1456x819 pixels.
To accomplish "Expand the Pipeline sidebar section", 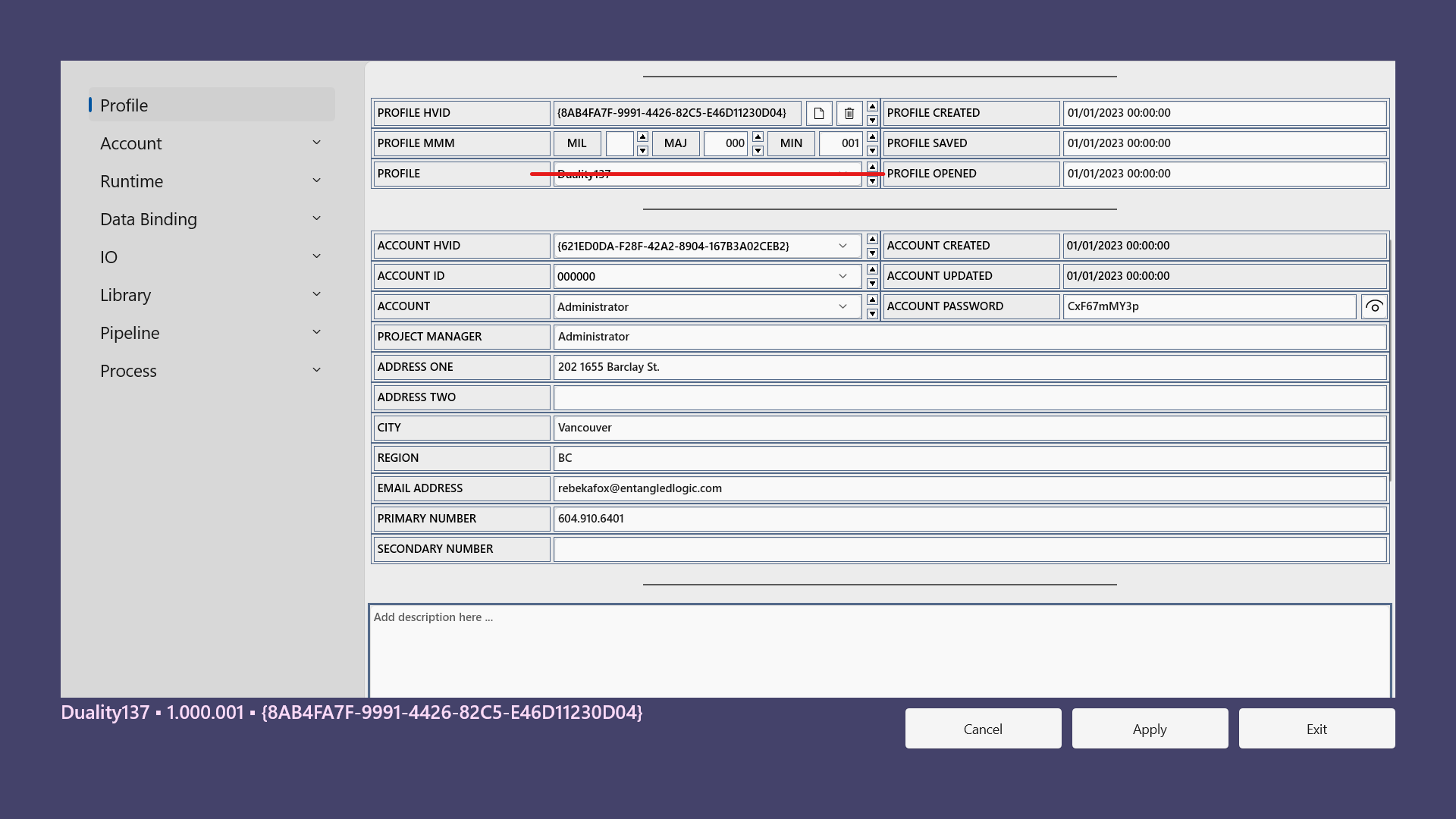I will [212, 333].
